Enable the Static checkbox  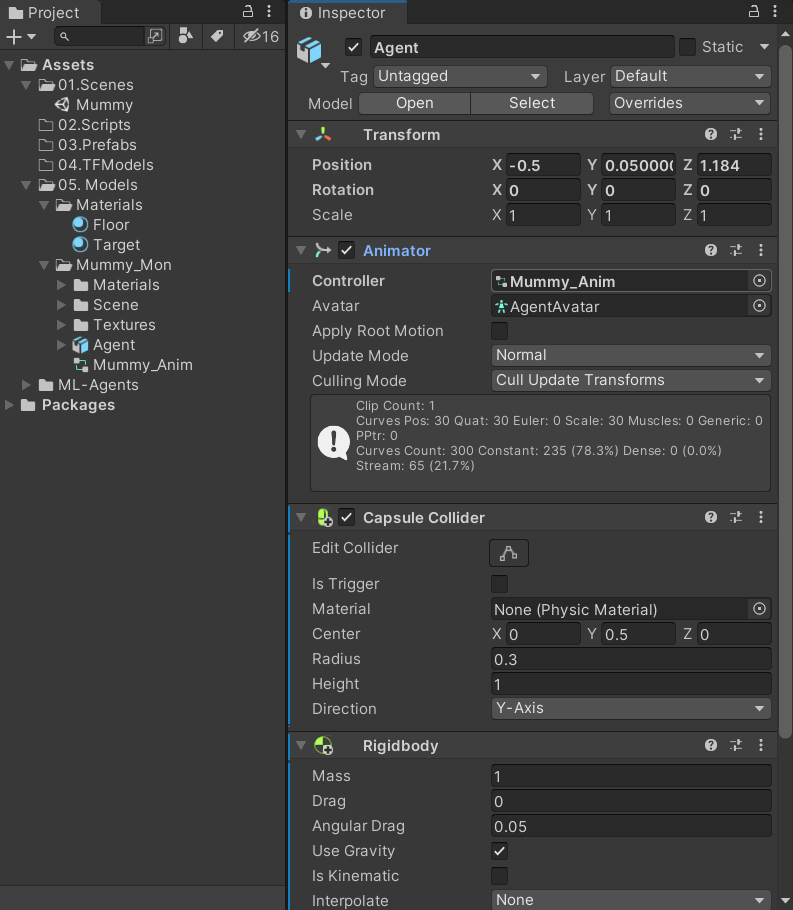tap(687, 47)
